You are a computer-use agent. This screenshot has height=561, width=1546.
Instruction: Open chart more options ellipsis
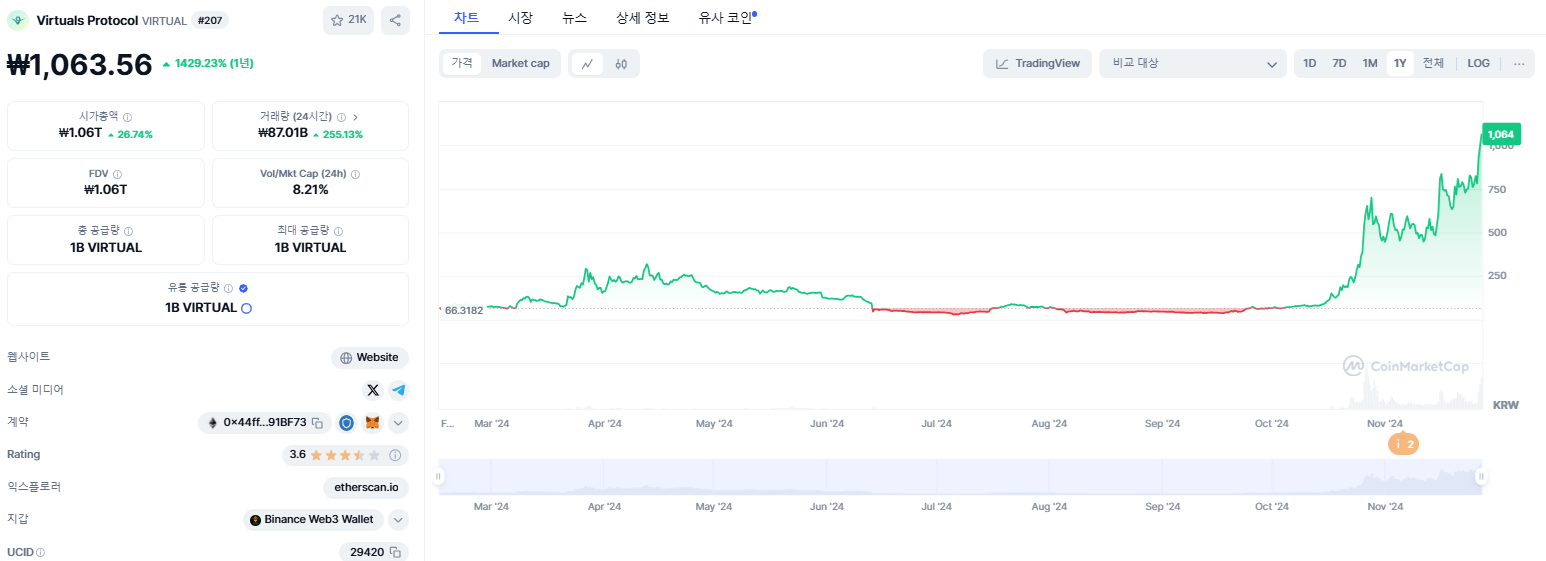point(1519,63)
